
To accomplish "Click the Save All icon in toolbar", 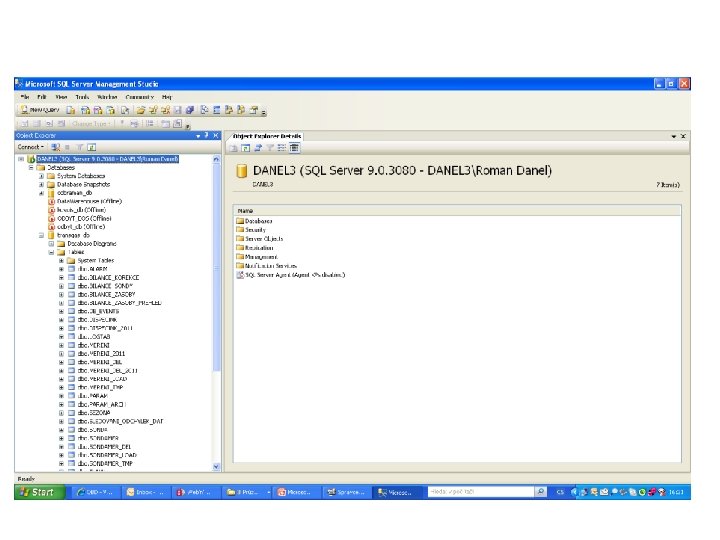I will 190,110.
